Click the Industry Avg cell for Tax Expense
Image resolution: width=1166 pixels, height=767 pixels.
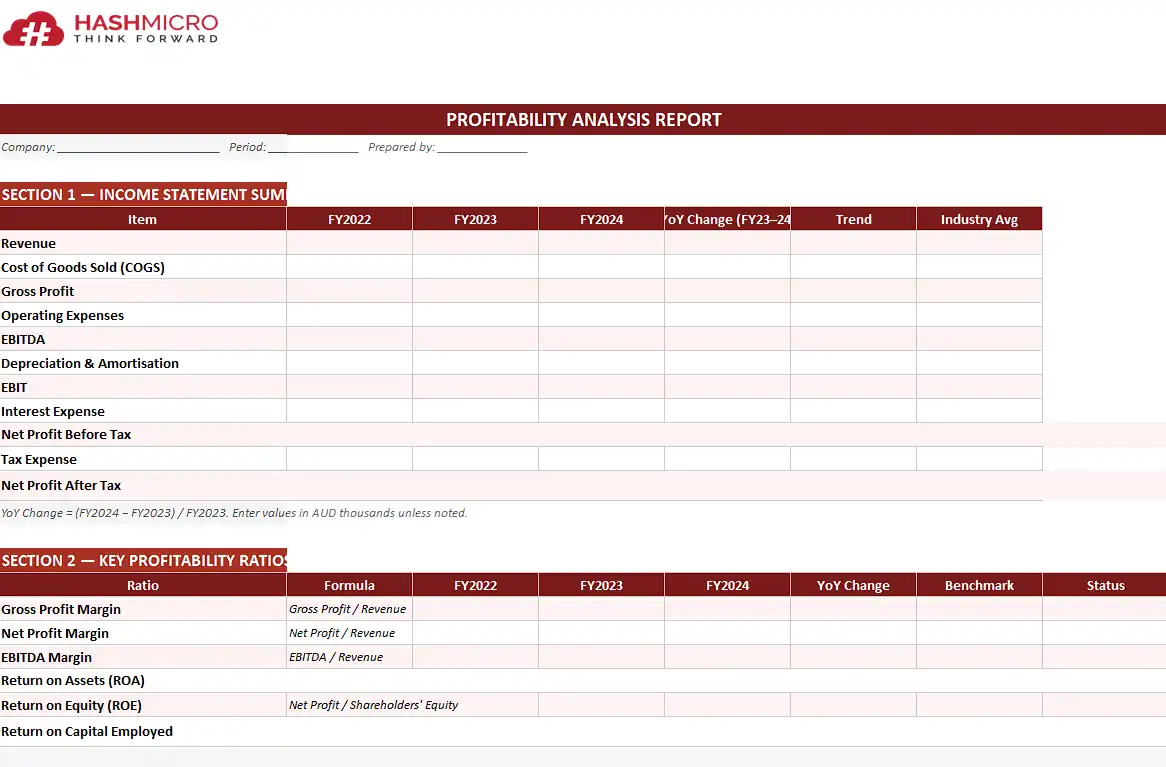979,459
